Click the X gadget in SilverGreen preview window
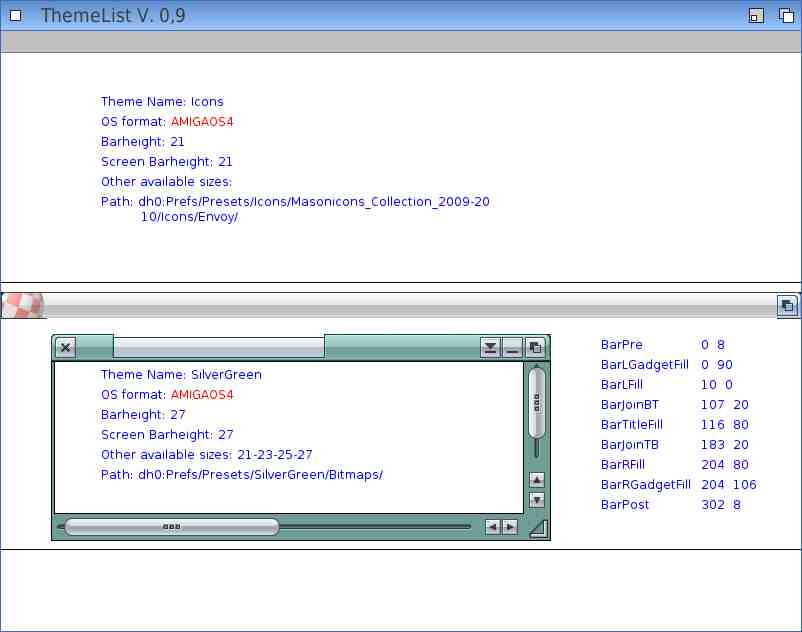Viewport: 802px width, 632px height. 65,347
